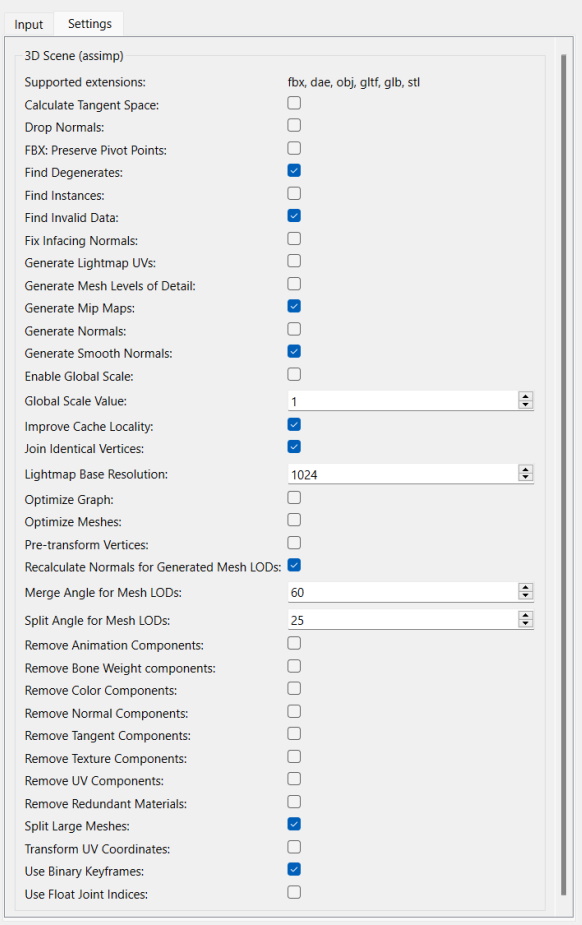Toggle Pre-transform Vertices
This screenshot has height=925, width=582.
click(293, 542)
